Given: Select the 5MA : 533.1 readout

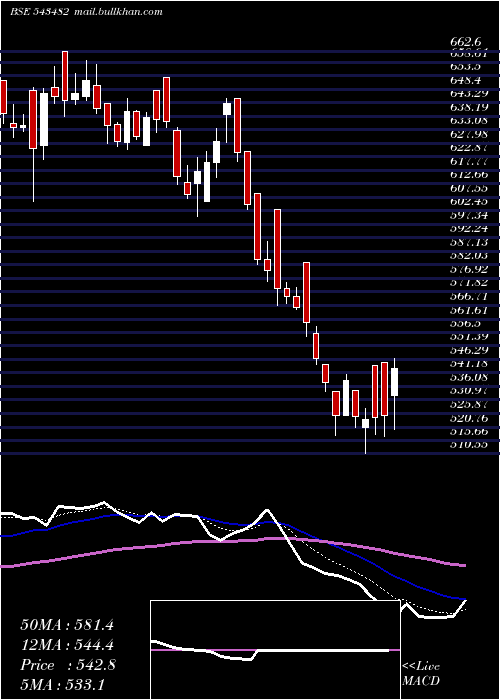Looking at the screenshot, I should coord(65,684).
